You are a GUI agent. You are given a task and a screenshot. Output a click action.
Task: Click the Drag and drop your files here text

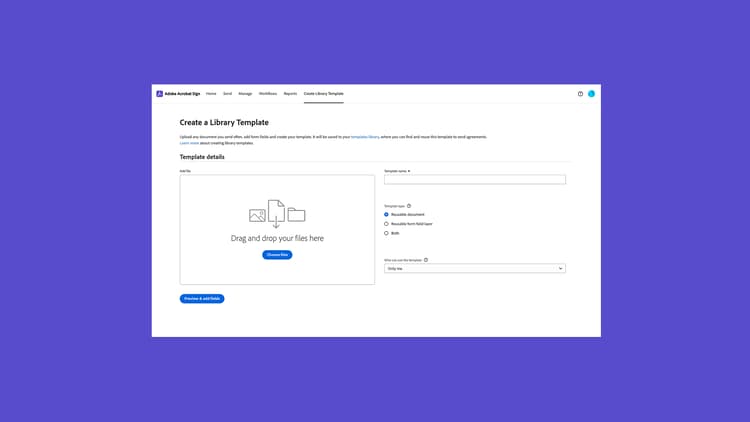pyautogui.click(x=277, y=238)
